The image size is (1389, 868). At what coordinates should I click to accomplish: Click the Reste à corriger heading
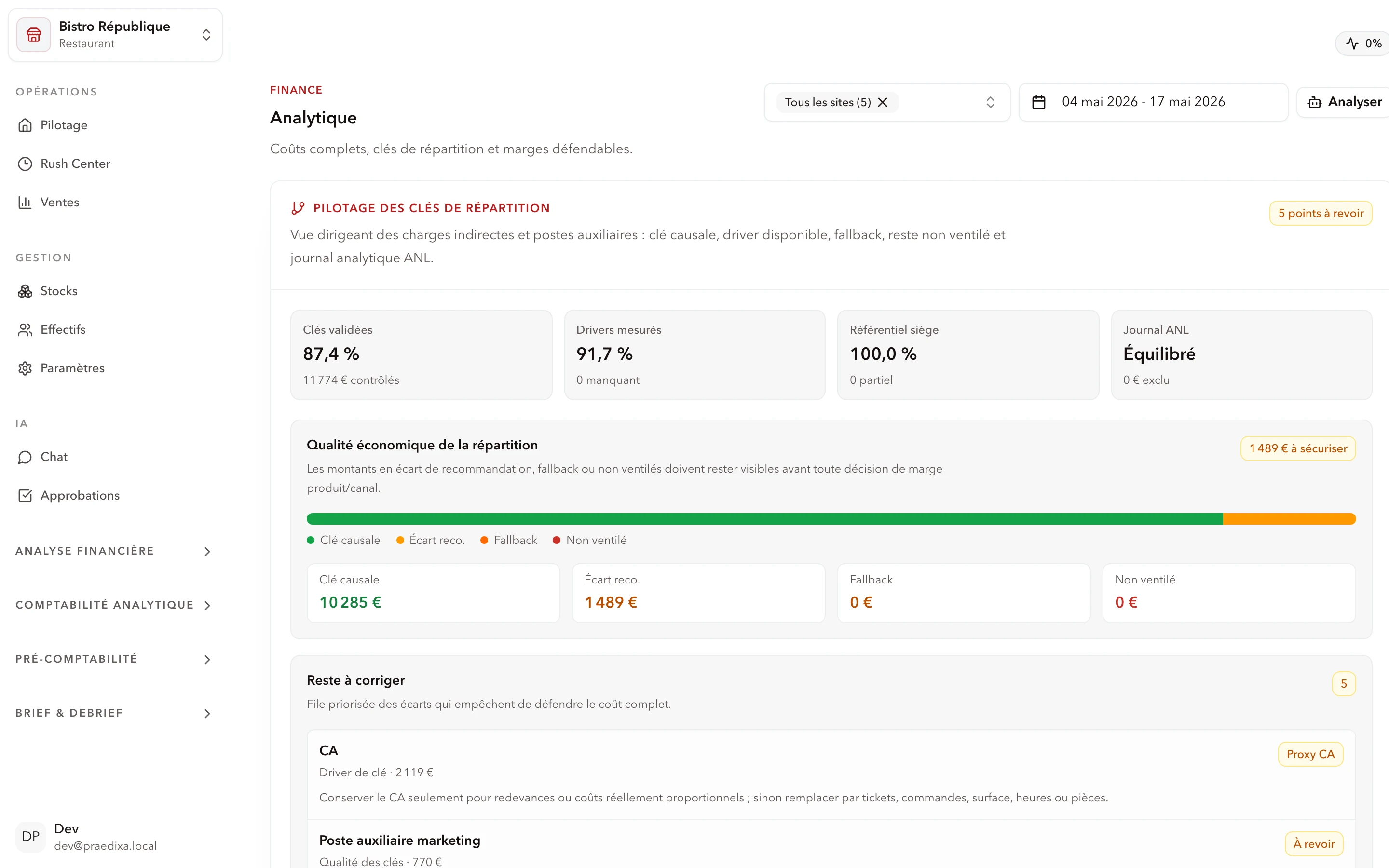pos(356,680)
